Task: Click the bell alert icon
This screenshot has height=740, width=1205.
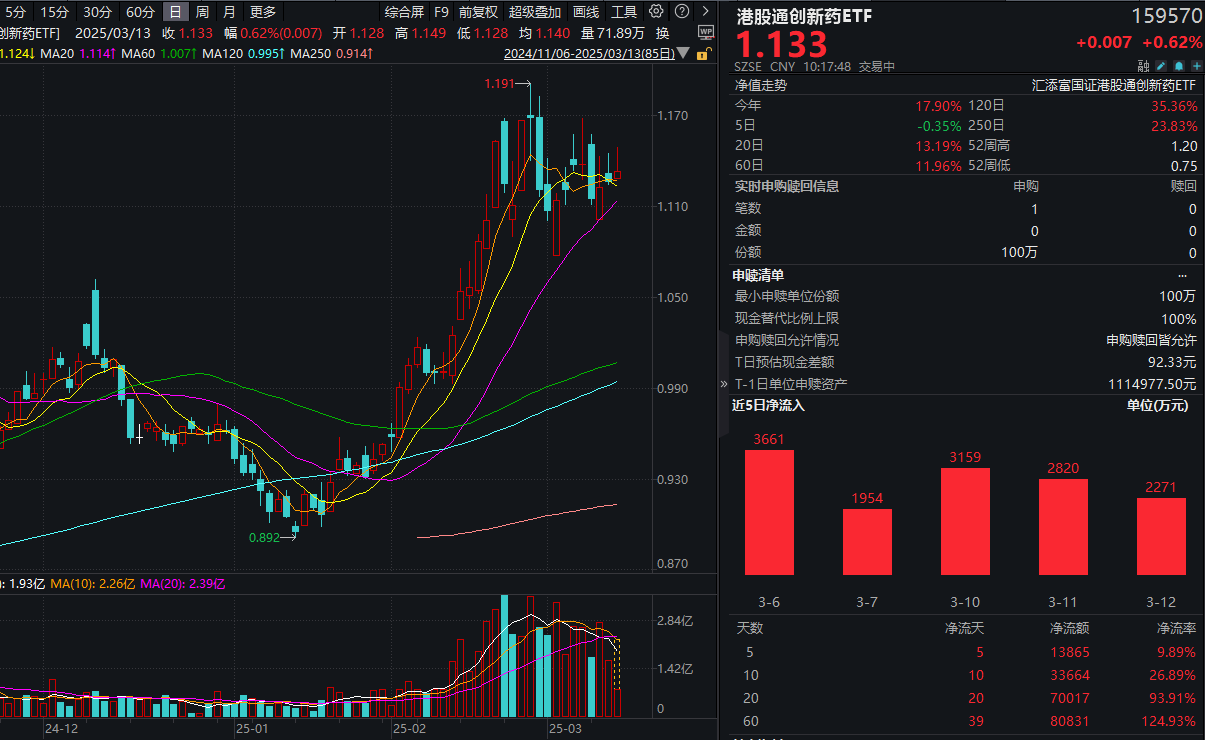Action: point(1177,67)
